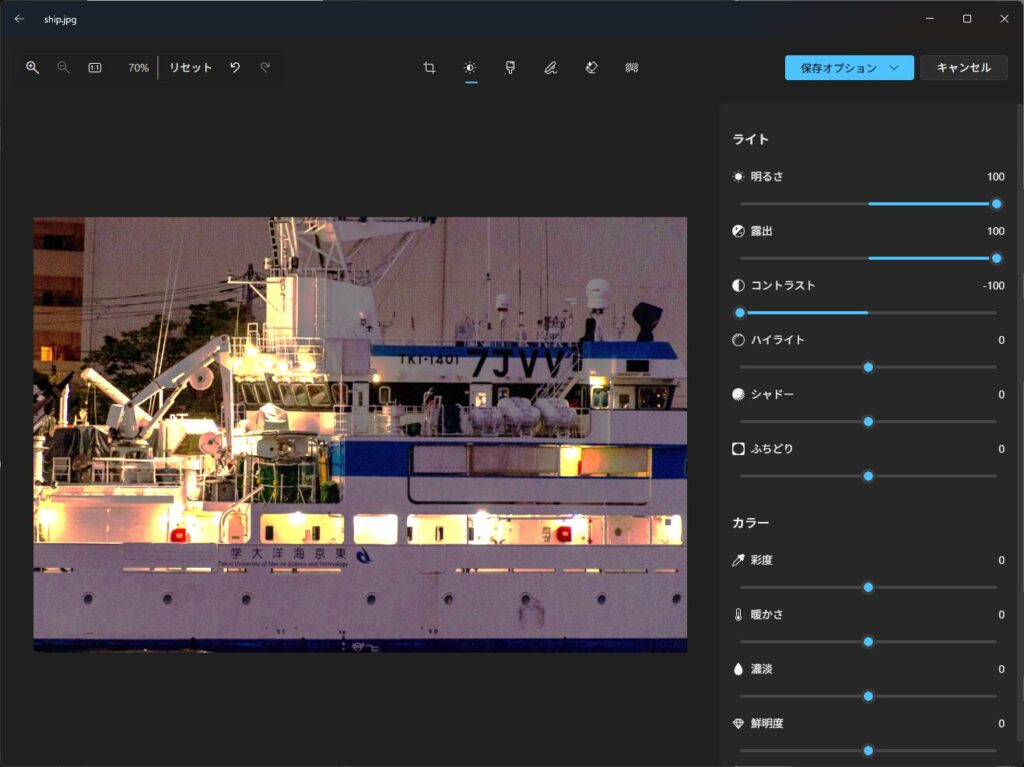The image size is (1024, 767).
Task: Click the ハイライト circle icon
Action: 738,340
